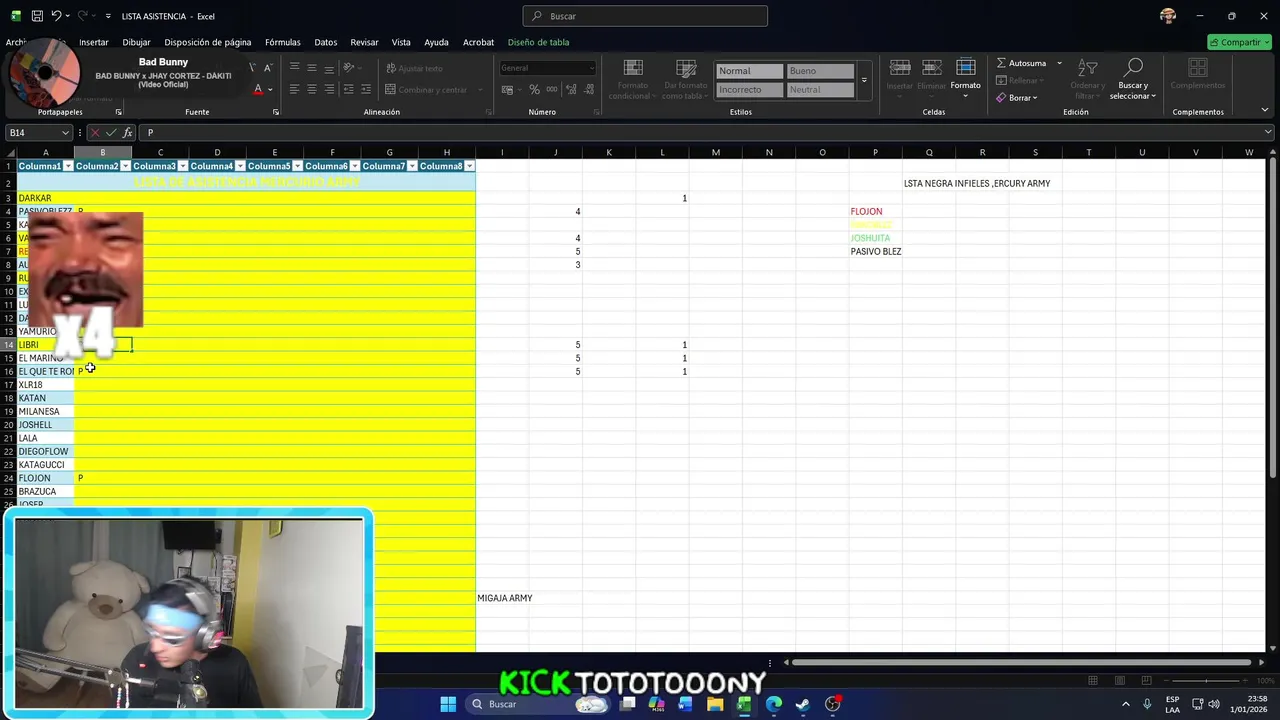Select the KATAGUCCI name cell

tap(45, 465)
